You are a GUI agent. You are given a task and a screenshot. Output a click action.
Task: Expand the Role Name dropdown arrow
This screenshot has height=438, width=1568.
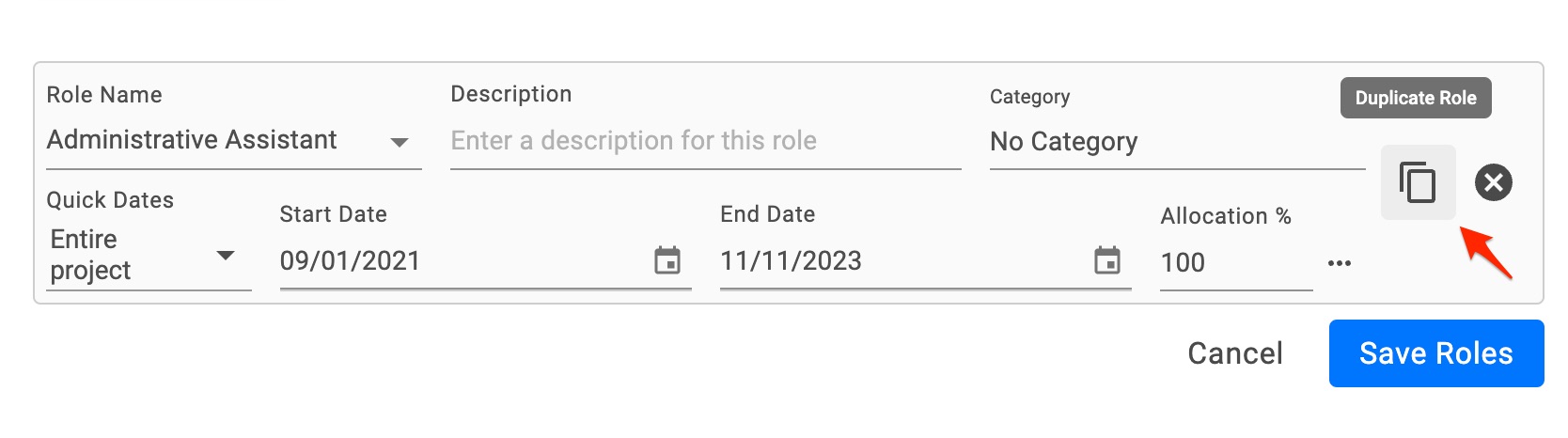tap(400, 143)
